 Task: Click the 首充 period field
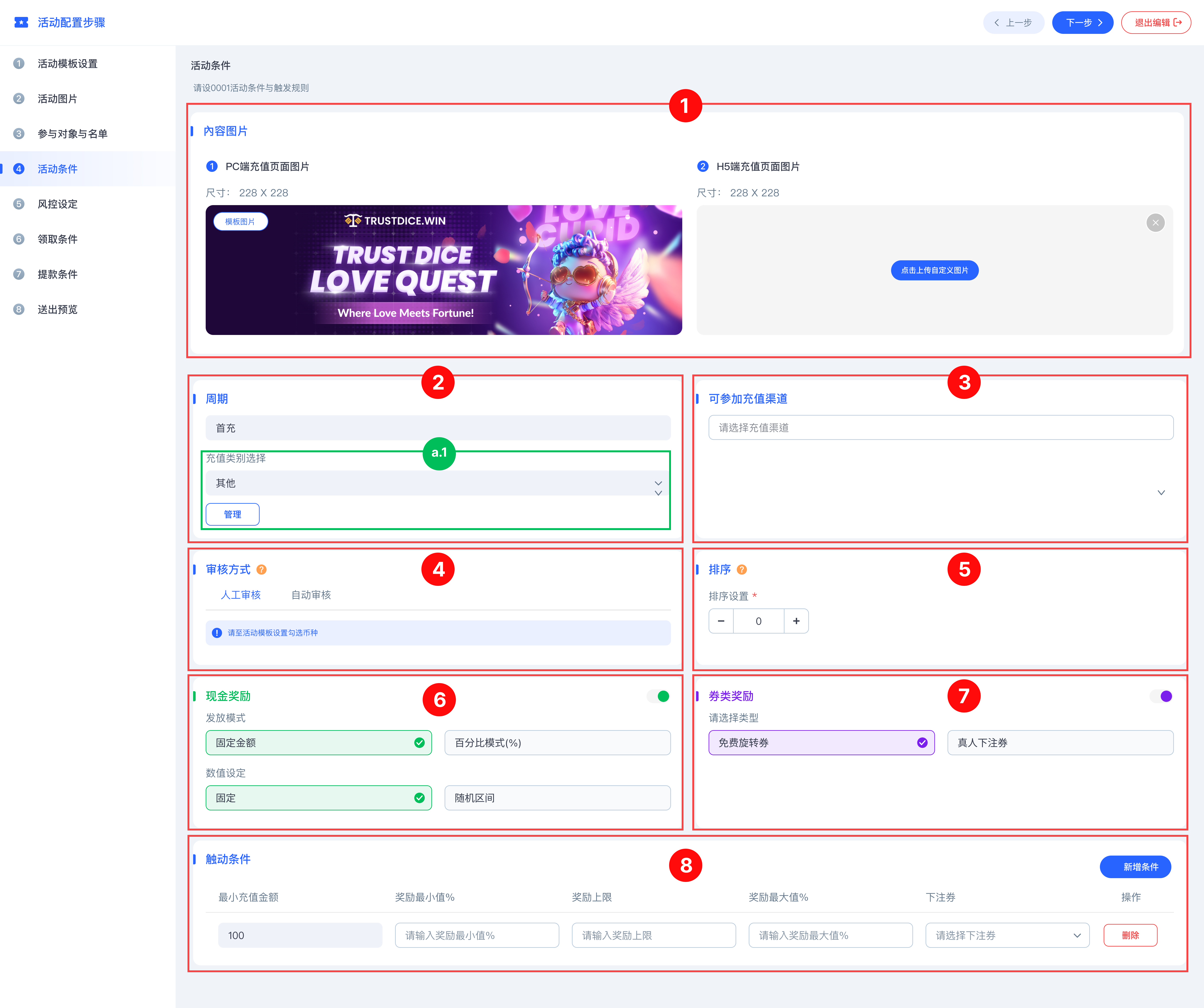coord(438,428)
